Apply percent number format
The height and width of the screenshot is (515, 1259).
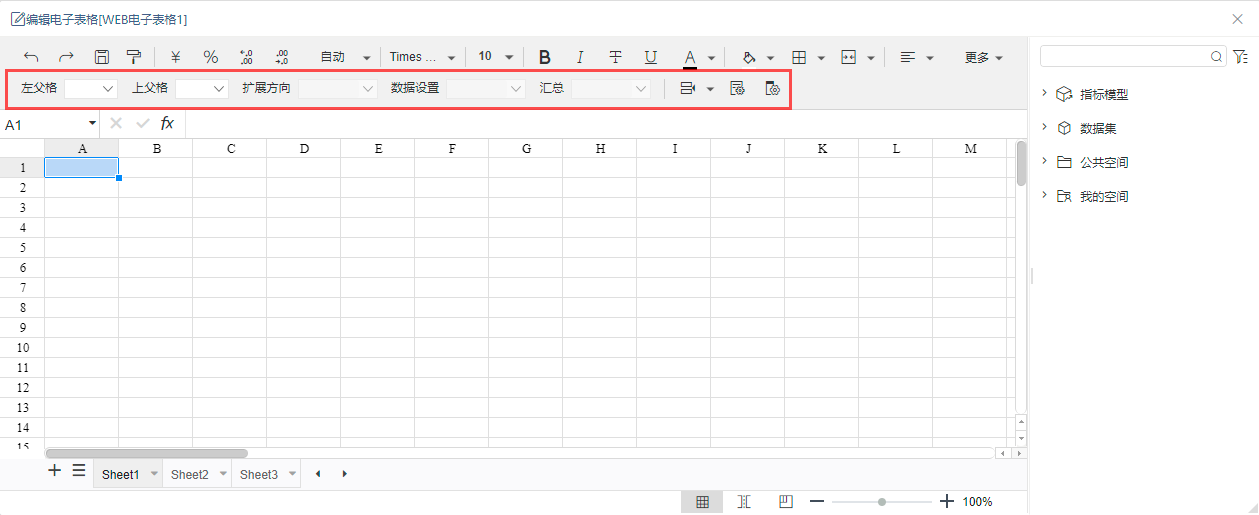click(x=211, y=57)
